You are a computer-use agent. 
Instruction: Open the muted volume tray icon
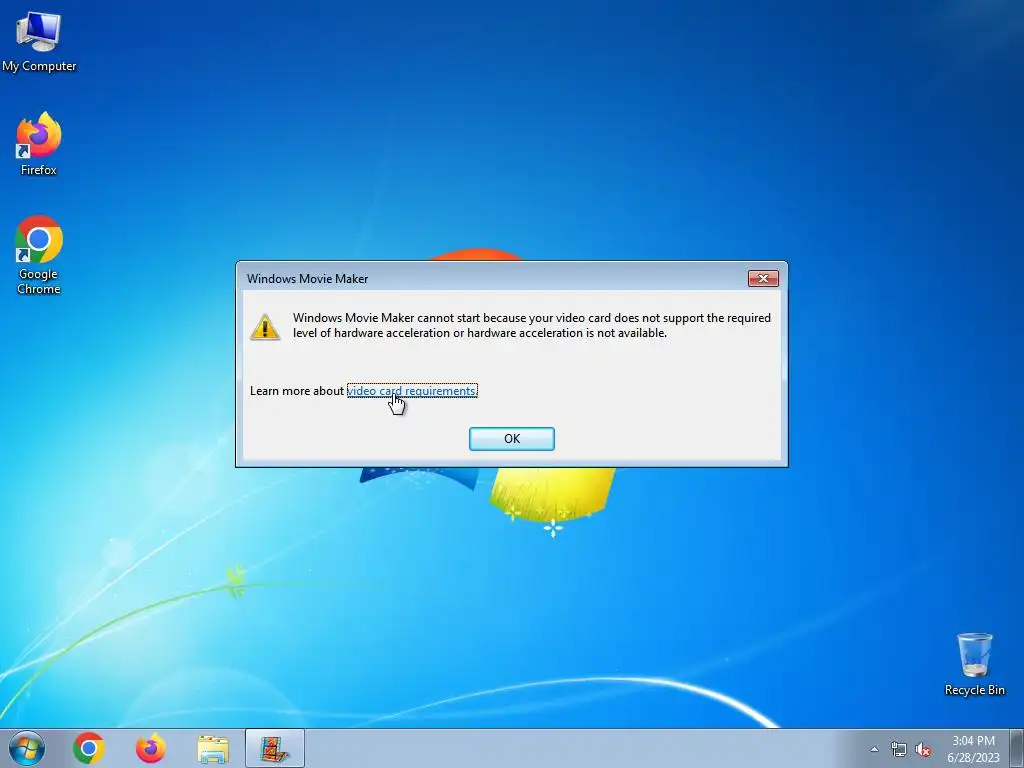pos(923,749)
